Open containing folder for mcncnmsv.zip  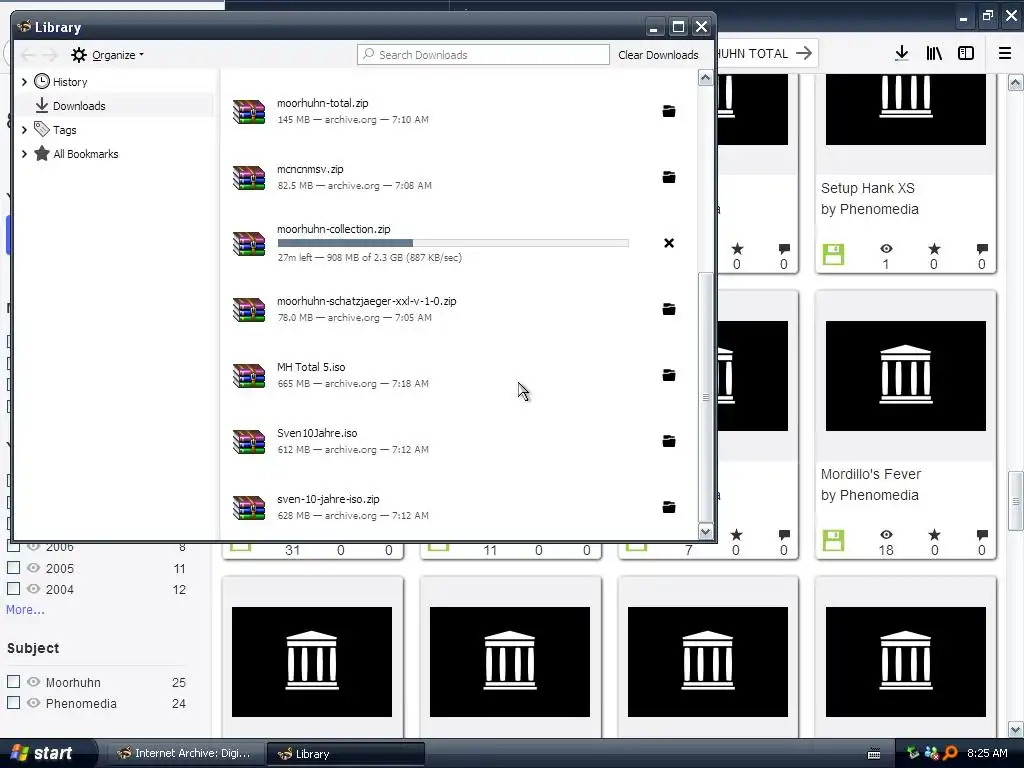point(669,177)
